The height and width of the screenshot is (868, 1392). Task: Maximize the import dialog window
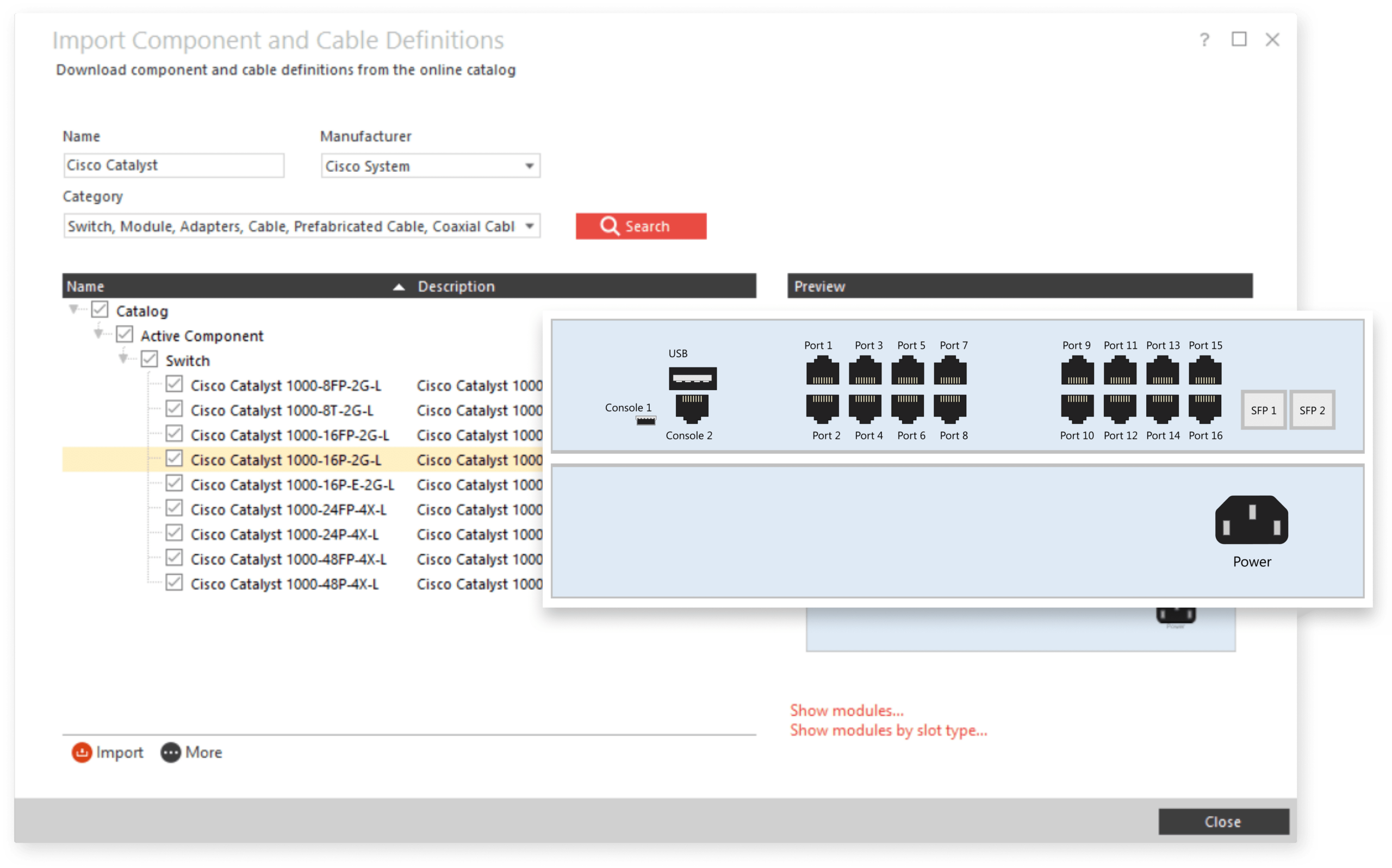click(x=1239, y=39)
